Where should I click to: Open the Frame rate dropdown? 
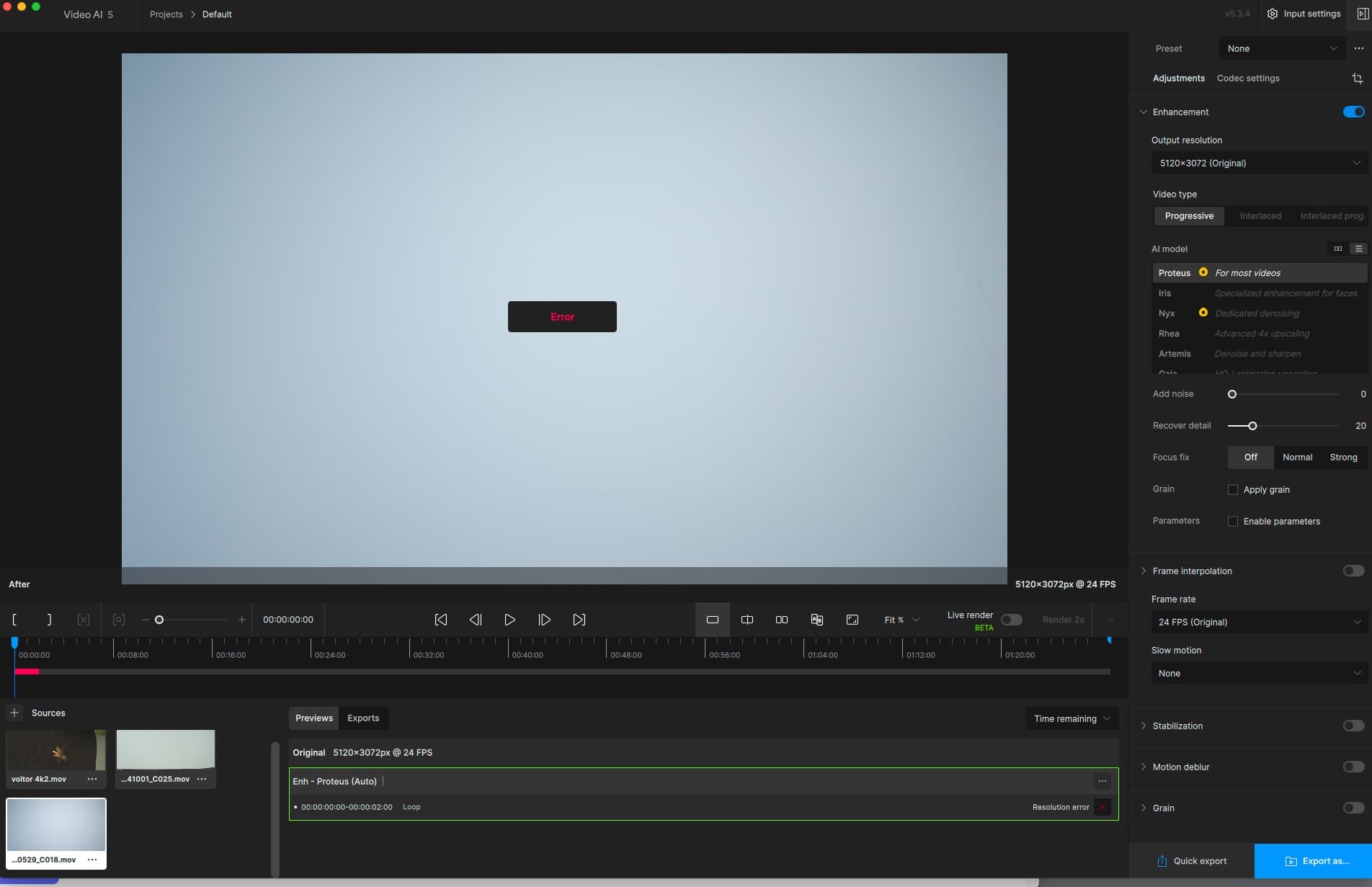pyautogui.click(x=1259, y=622)
